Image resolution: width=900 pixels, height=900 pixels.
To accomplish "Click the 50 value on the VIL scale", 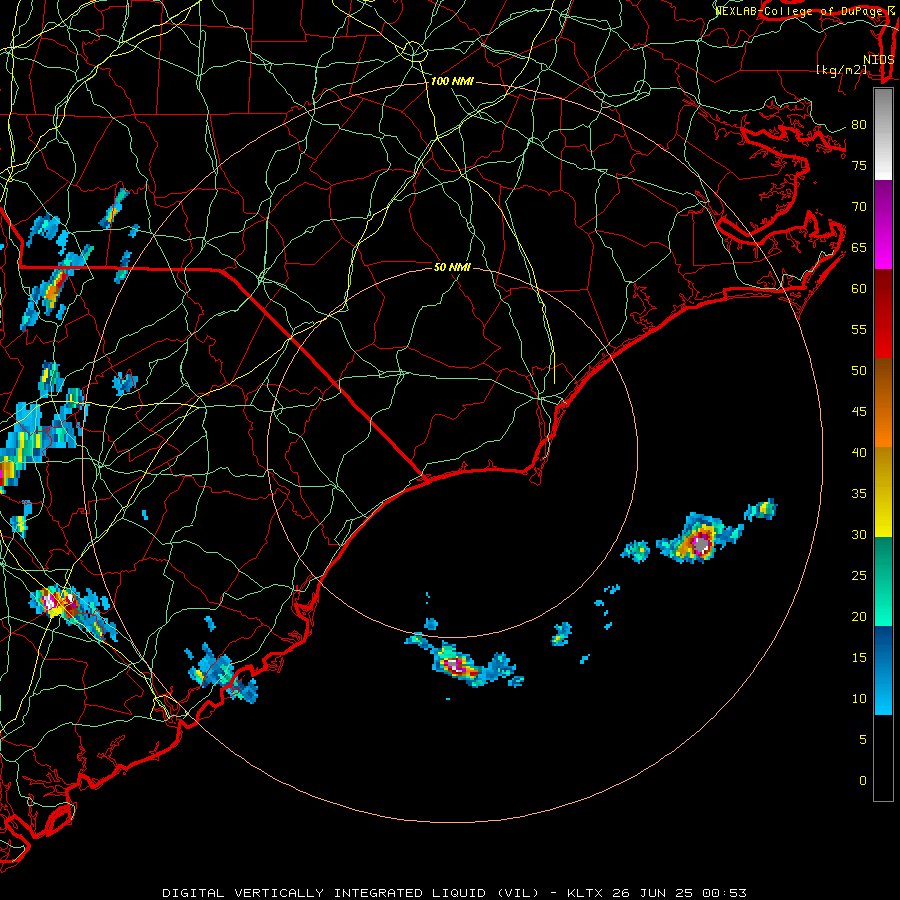I will [859, 371].
